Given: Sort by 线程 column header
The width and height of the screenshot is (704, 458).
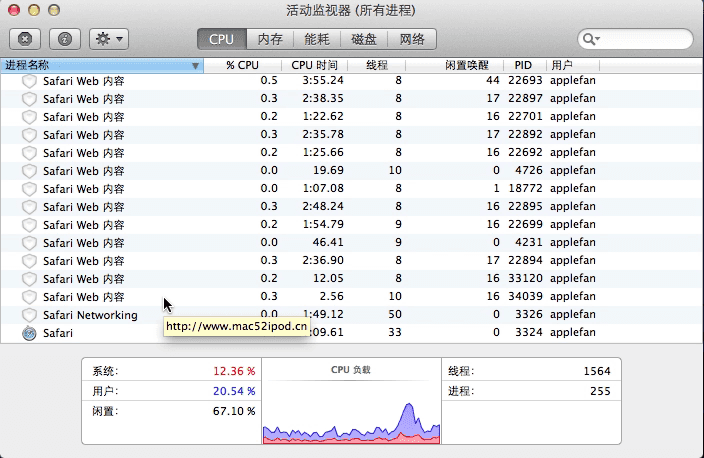Looking at the screenshot, I should (377, 65).
